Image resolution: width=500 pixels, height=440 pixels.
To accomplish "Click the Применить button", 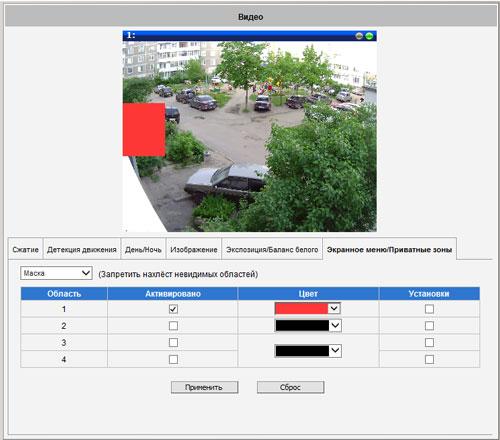I will (204, 387).
